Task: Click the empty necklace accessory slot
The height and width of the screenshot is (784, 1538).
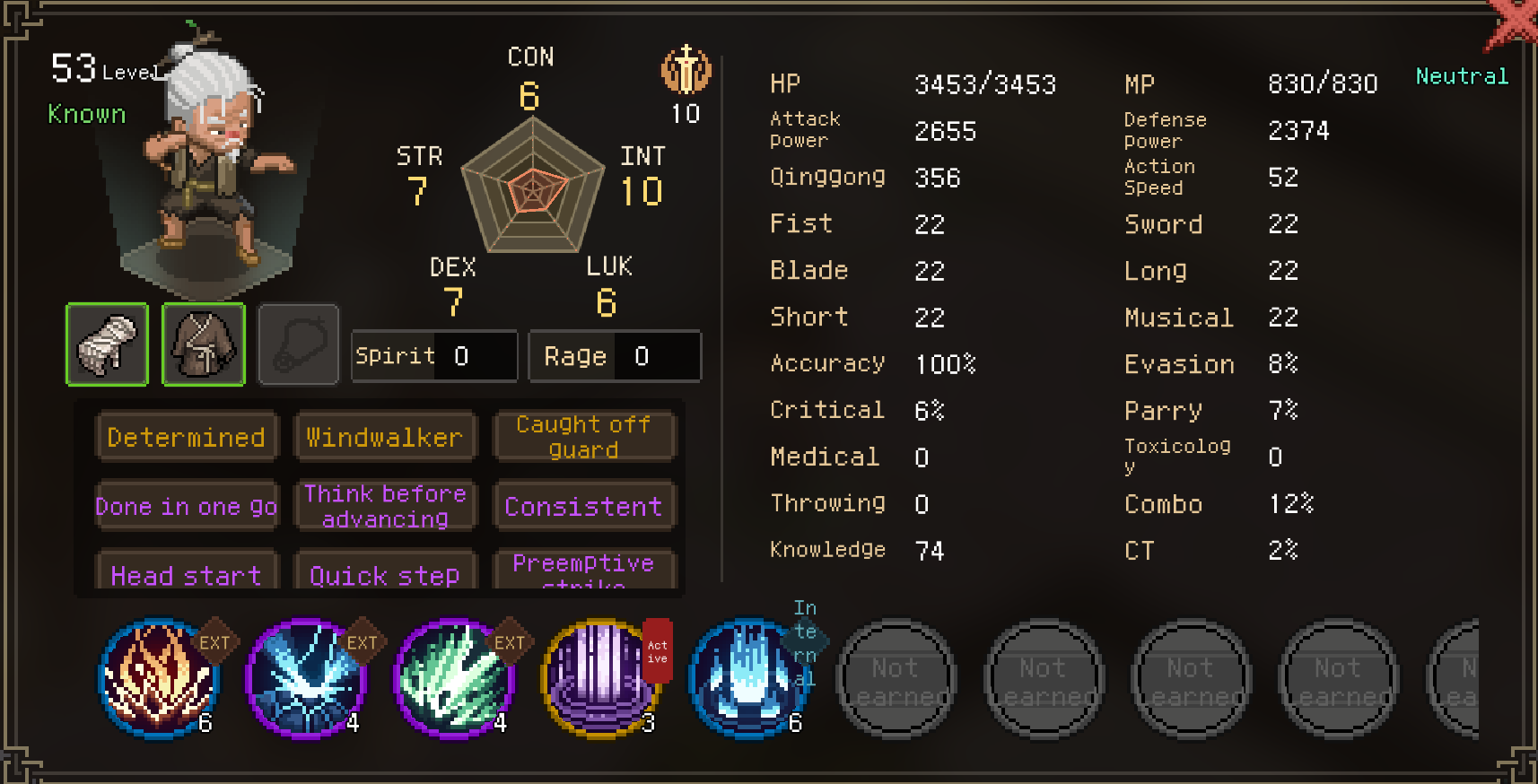Action: click(x=299, y=344)
